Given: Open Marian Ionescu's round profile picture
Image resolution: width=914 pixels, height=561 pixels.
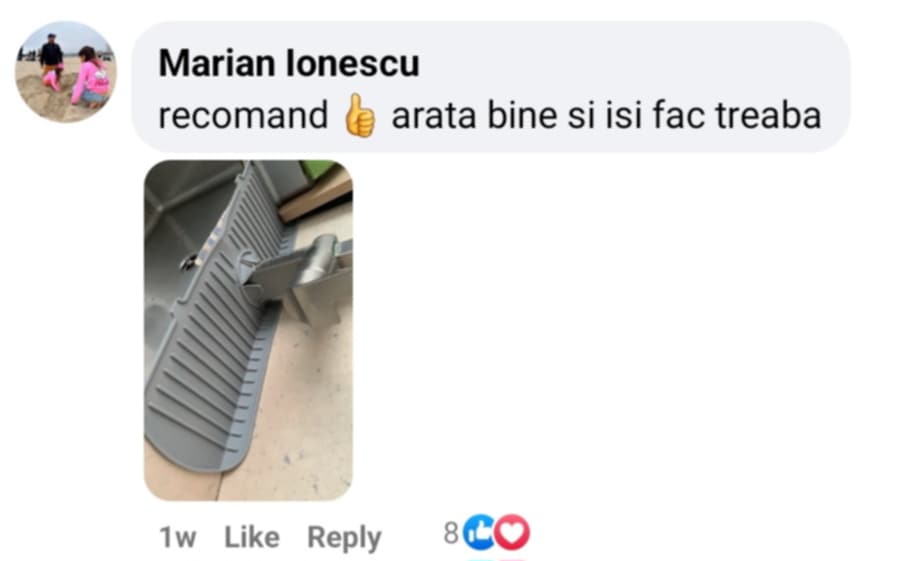Looking at the screenshot, I should click(66, 72).
